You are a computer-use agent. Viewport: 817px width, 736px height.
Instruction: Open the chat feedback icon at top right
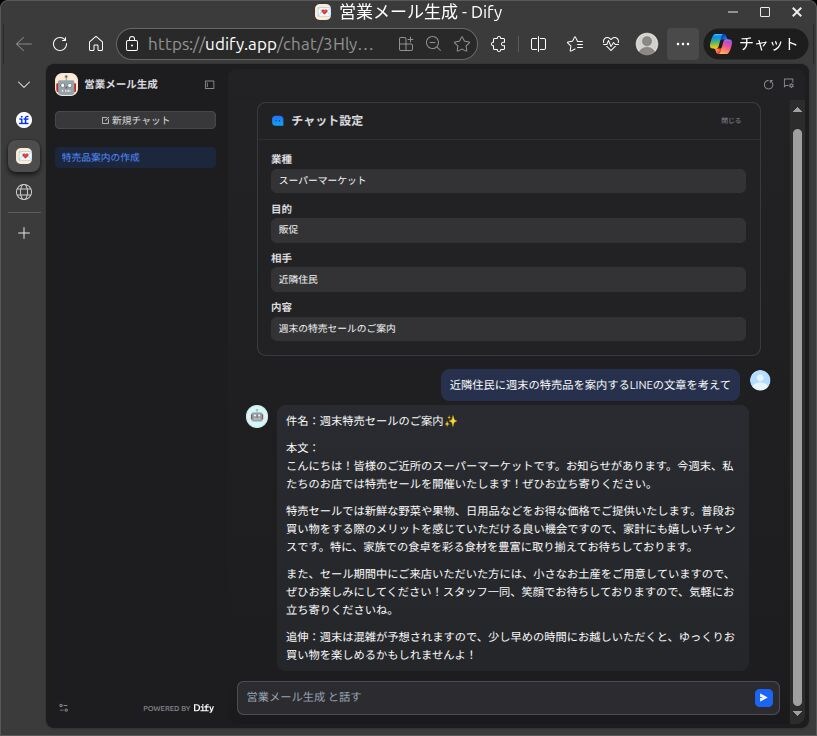tap(789, 83)
